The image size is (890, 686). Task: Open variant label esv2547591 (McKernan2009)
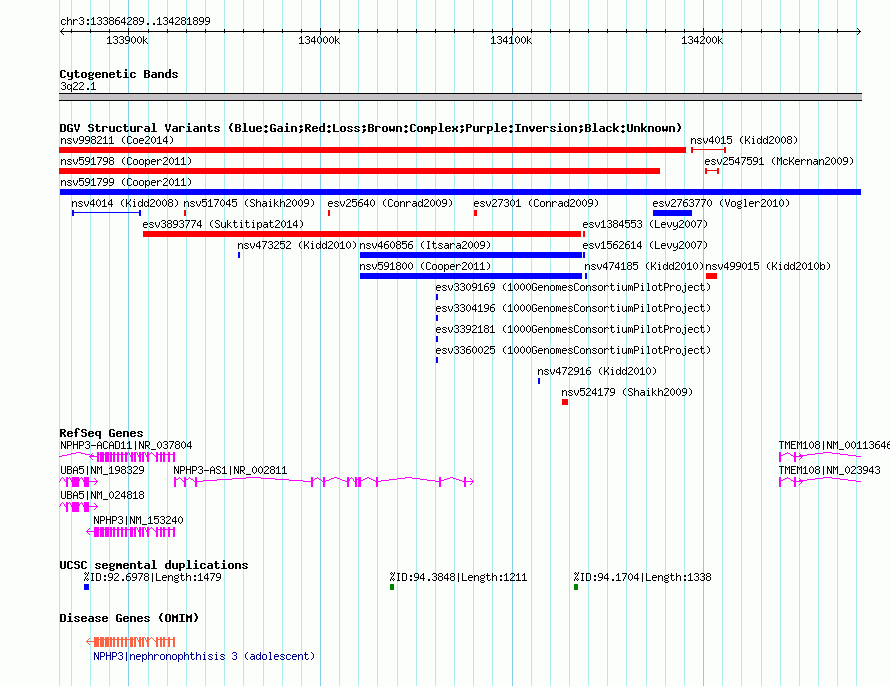tap(779, 161)
